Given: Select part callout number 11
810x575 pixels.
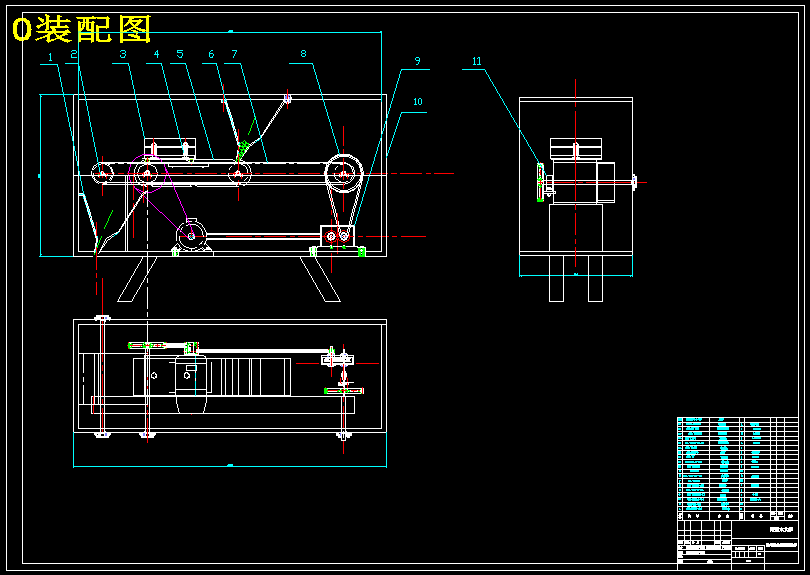Looking at the screenshot, I should click(476, 61).
